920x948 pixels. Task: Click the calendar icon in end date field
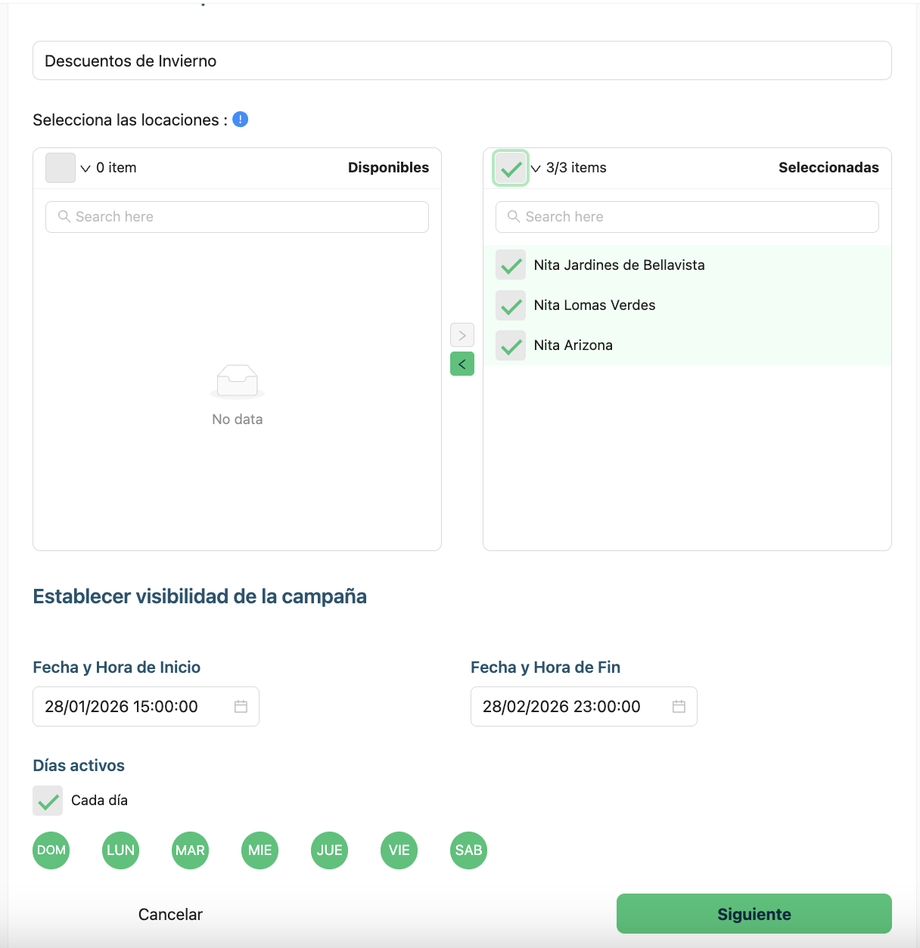click(679, 706)
